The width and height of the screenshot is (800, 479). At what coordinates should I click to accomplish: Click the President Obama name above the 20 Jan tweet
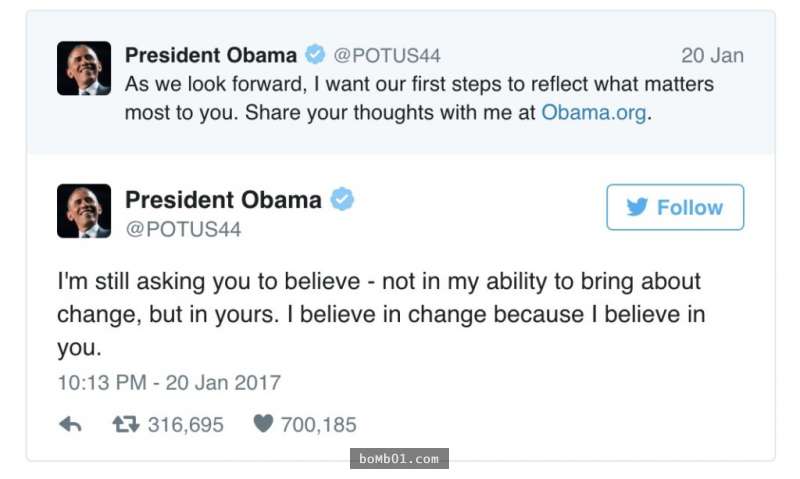coord(211,55)
